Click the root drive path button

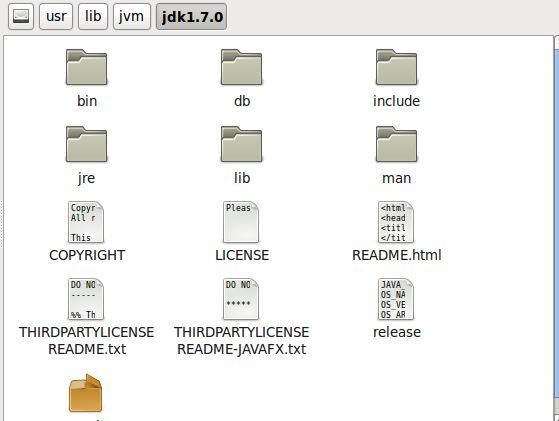click(x=21, y=16)
